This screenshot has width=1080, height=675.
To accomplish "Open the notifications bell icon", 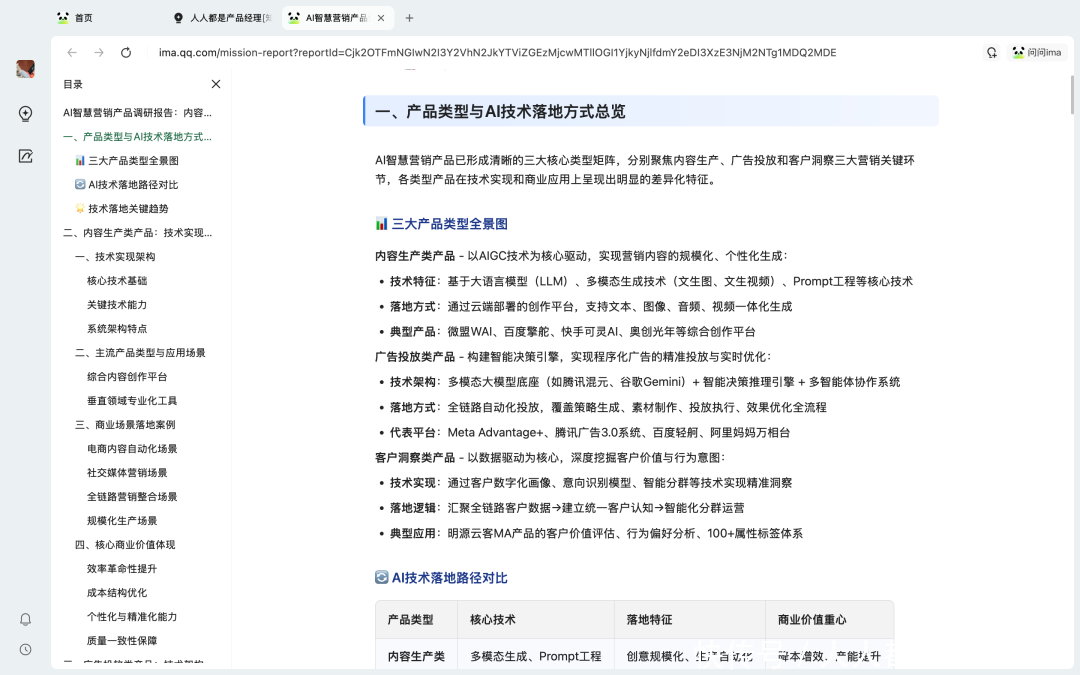I will coord(25,619).
